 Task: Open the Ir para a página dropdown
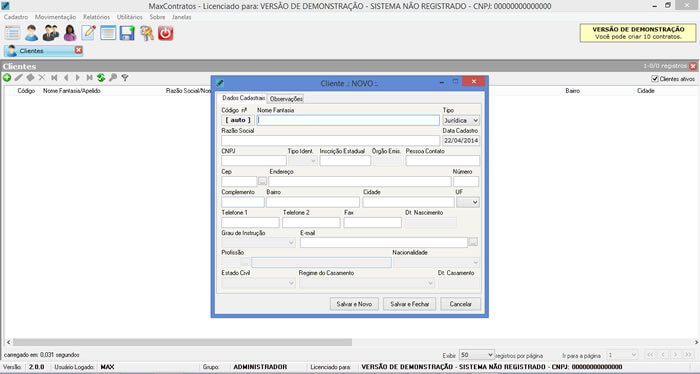[622, 355]
